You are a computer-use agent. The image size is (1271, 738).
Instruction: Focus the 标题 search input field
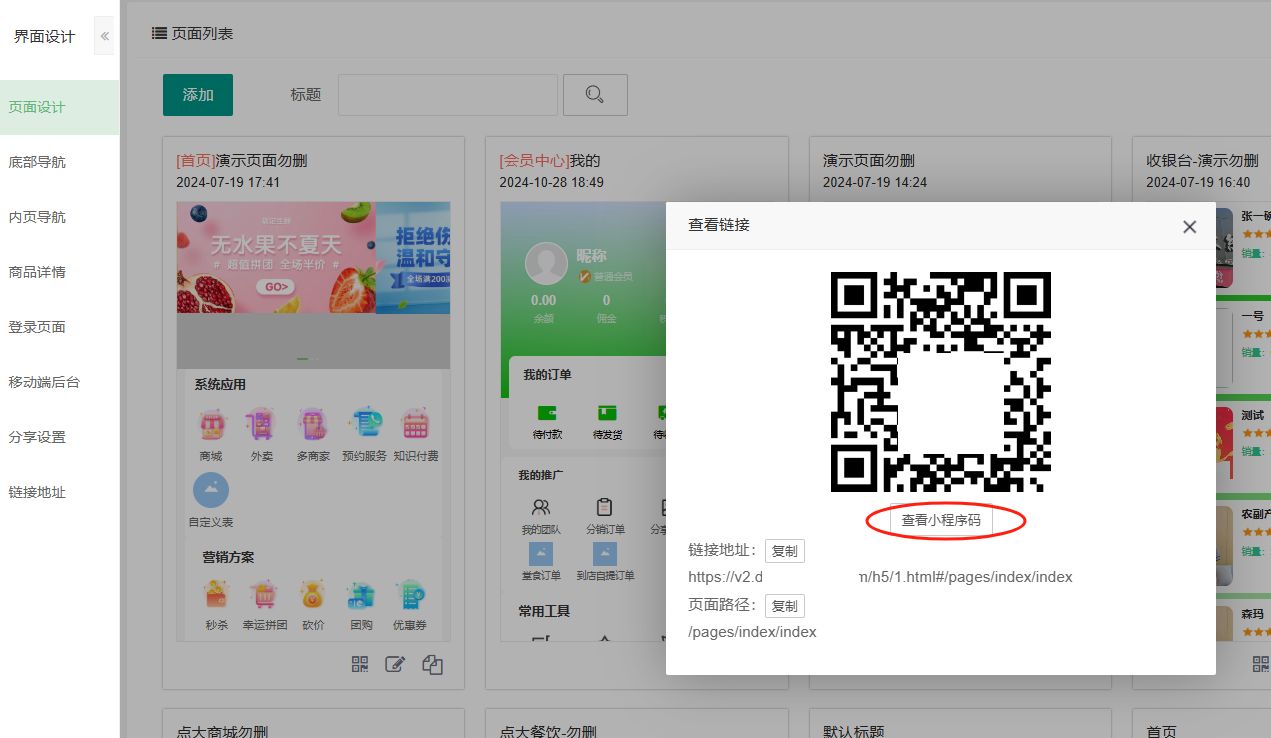447,95
